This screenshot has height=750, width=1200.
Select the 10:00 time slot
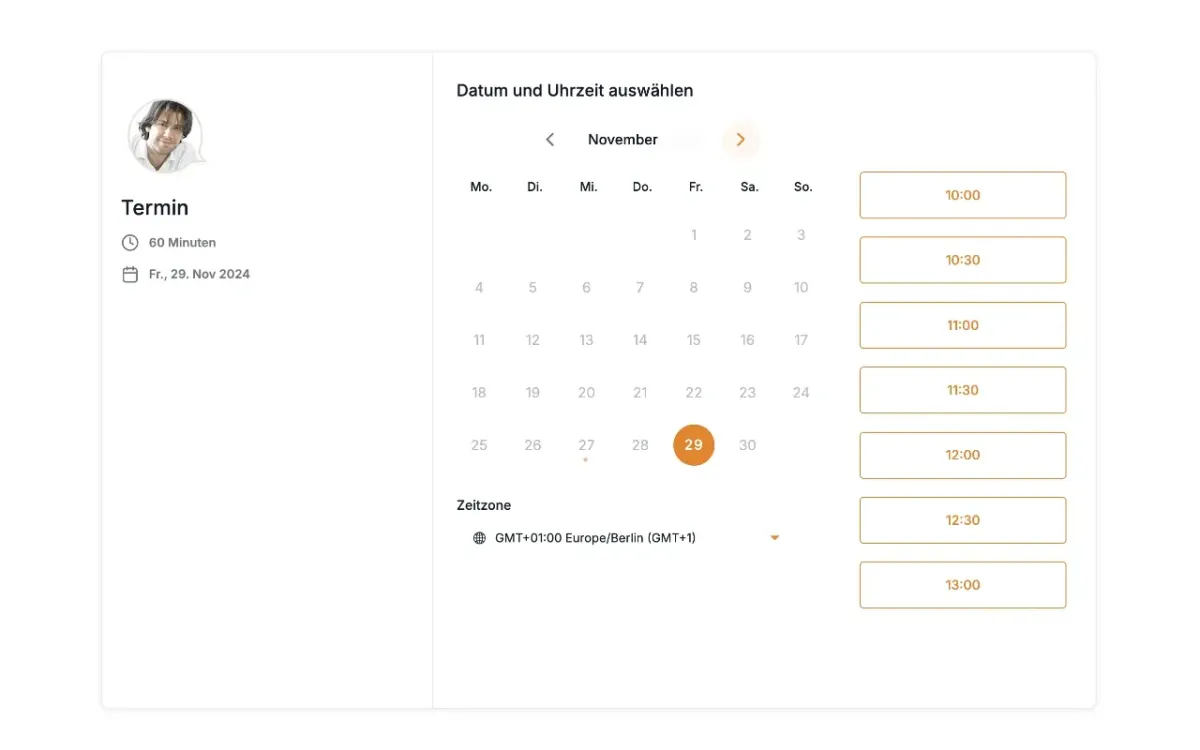tap(962, 195)
